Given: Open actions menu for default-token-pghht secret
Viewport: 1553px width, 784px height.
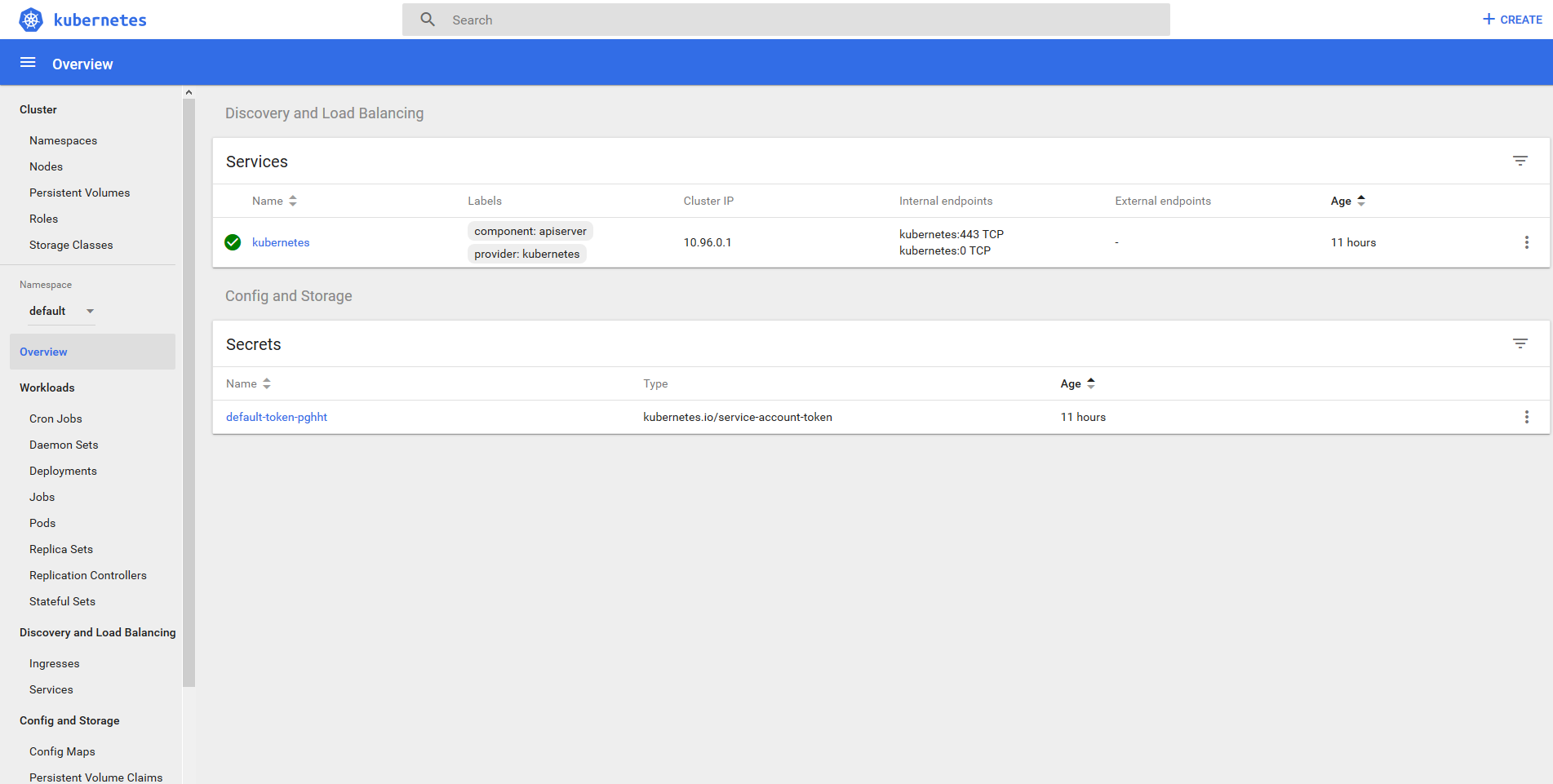Looking at the screenshot, I should point(1527,417).
